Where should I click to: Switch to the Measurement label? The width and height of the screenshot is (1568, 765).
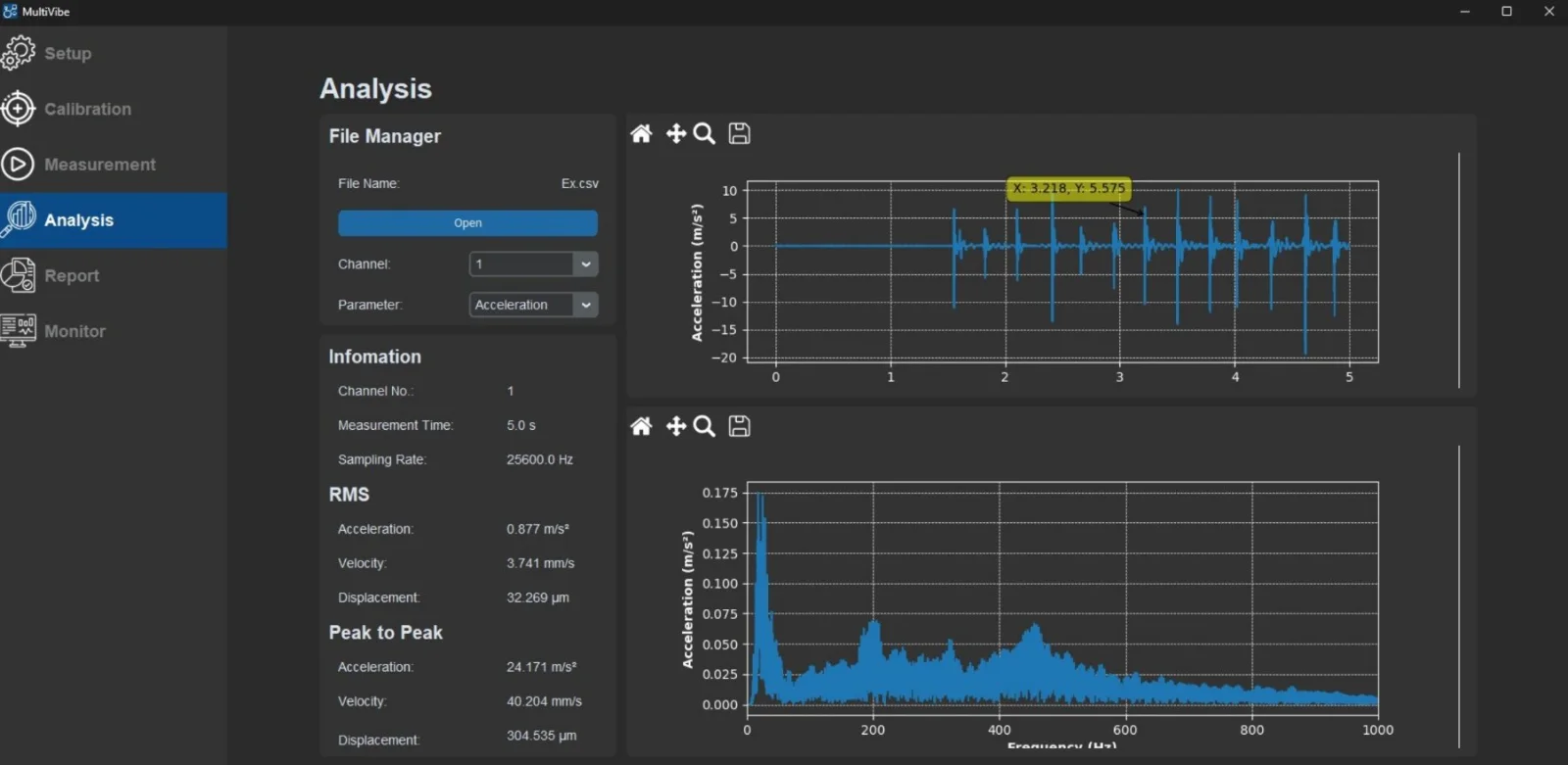click(x=100, y=165)
